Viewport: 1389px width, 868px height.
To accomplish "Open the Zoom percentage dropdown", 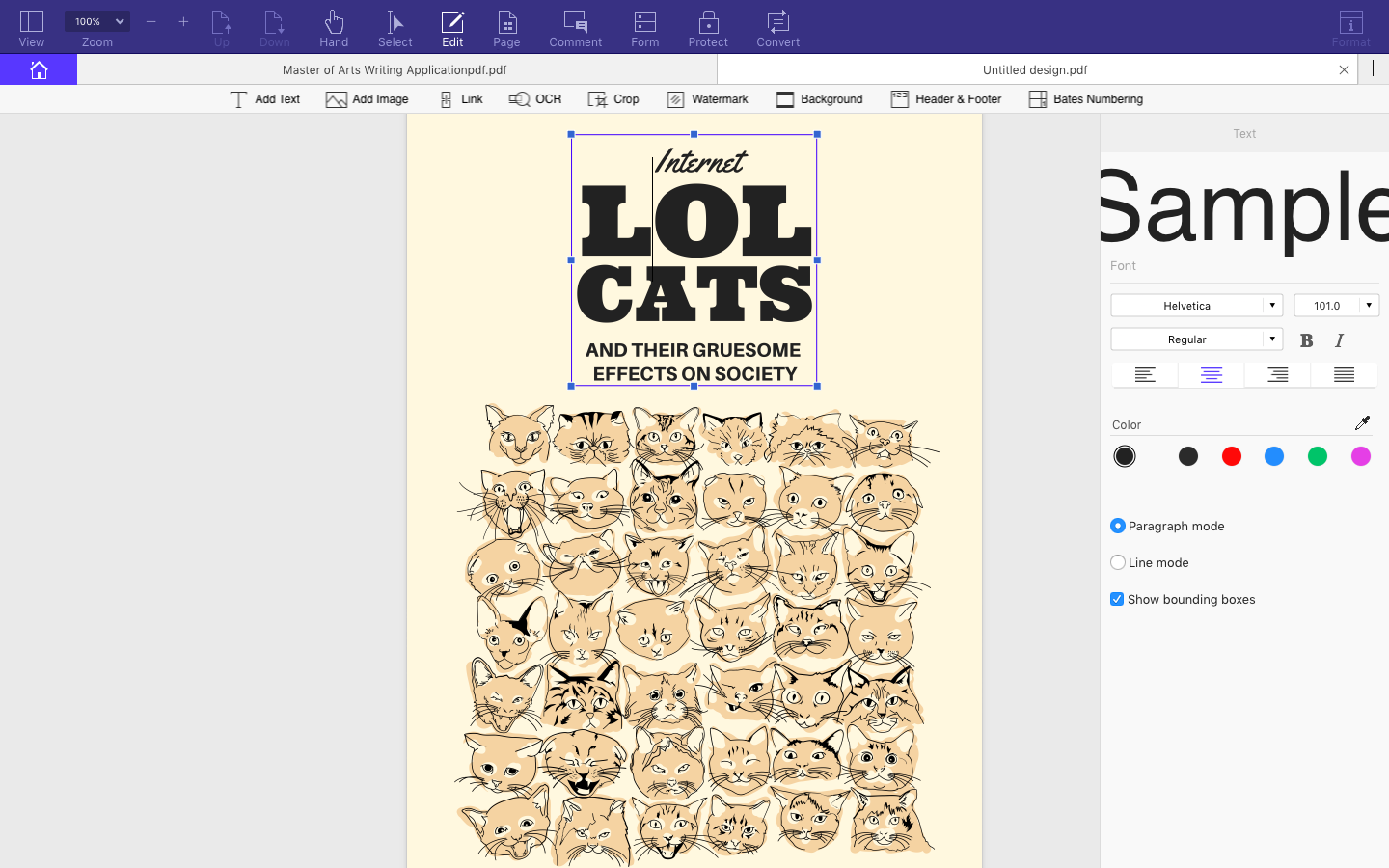I will pyautogui.click(x=96, y=20).
